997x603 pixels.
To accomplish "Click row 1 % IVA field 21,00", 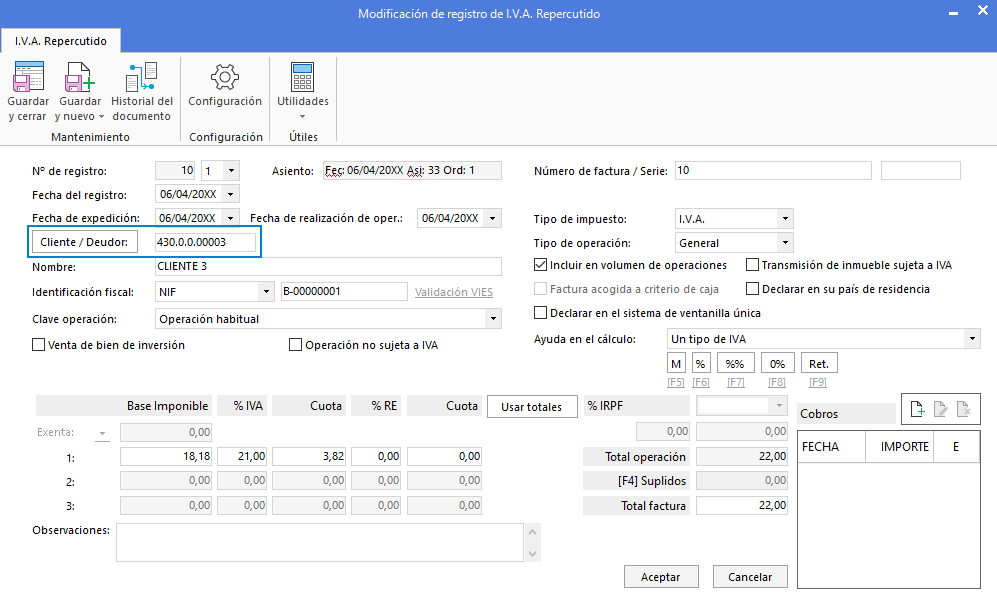I will [x=242, y=456].
